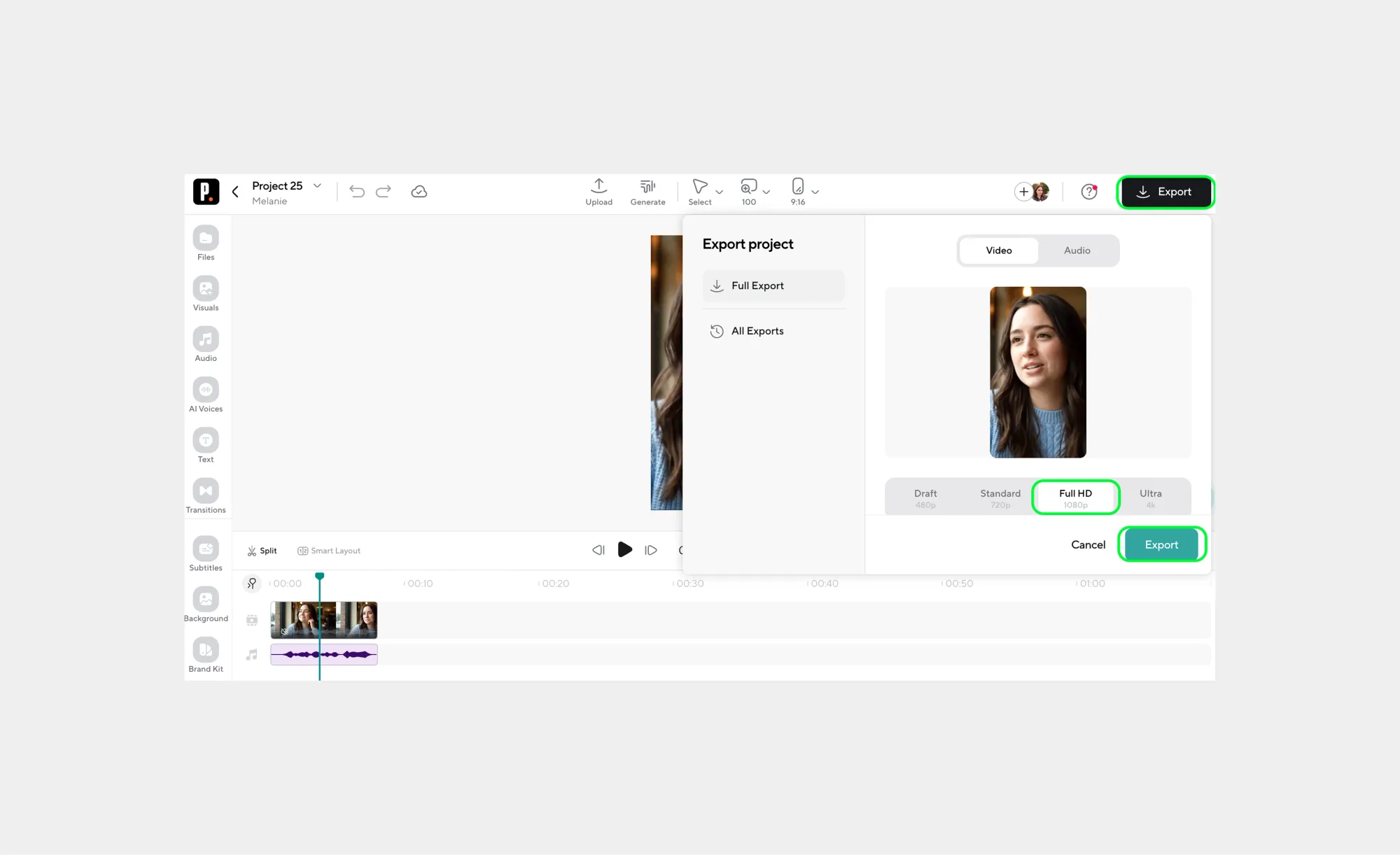Open All Exports in export menu
The image size is (1400, 855).
pos(757,331)
